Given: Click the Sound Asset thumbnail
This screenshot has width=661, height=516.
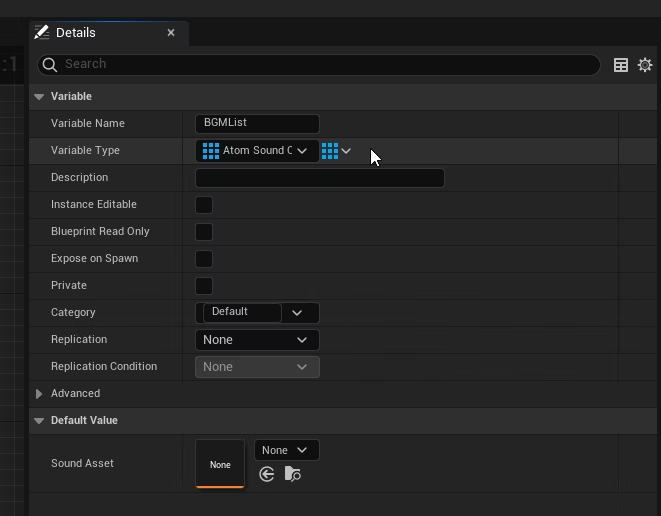Looking at the screenshot, I should 220,464.
